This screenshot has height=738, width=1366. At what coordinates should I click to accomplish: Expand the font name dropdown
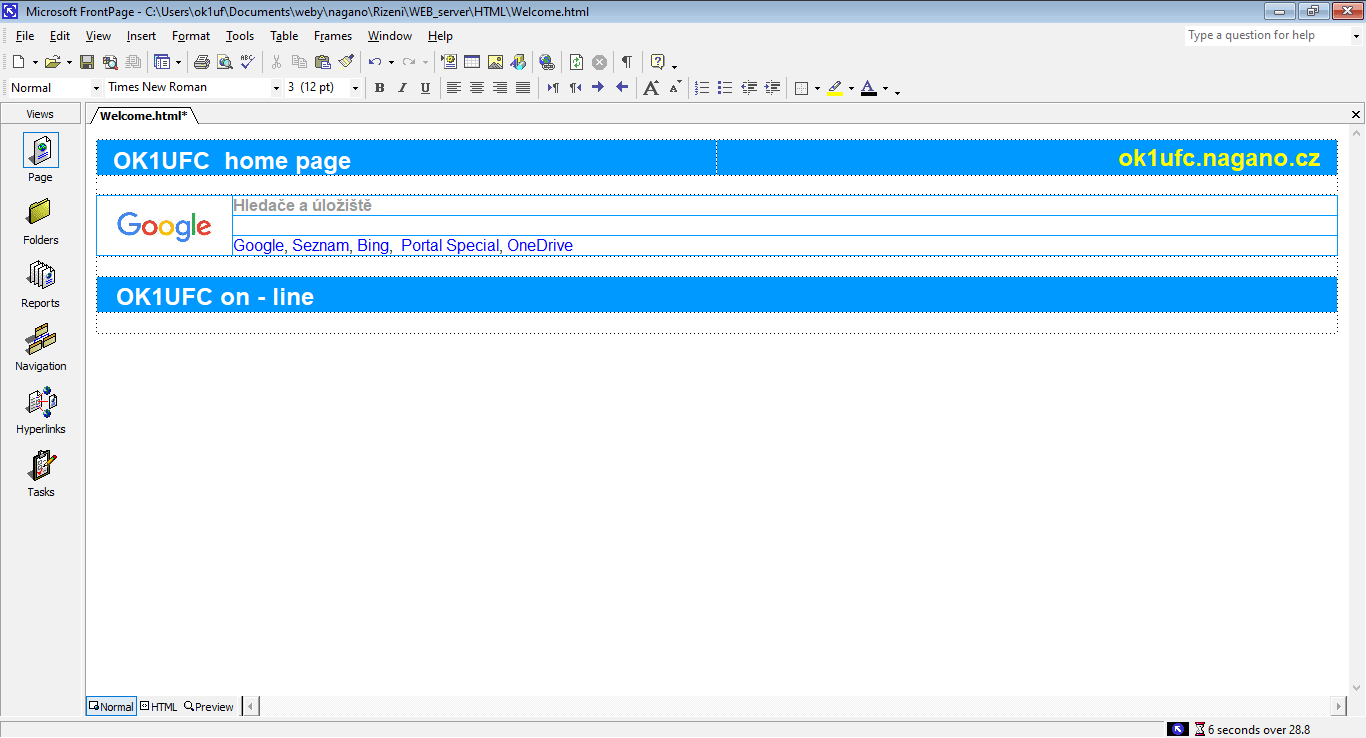276,88
